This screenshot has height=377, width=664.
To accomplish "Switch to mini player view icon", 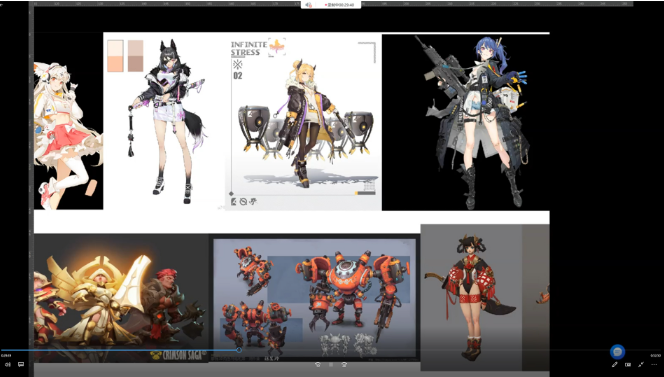I will pos(628,364).
